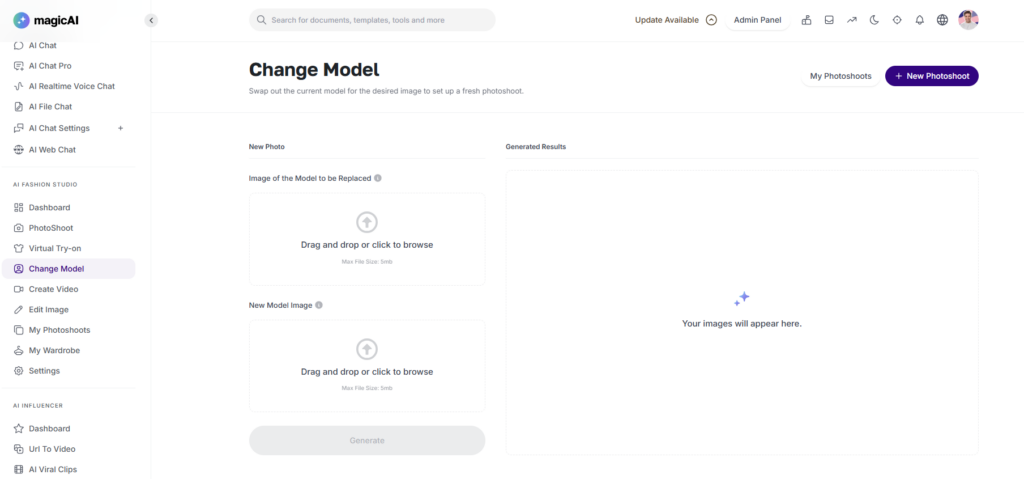Click the trending arrow icon in the header
Image resolution: width=1024 pixels, height=479 pixels.
(x=852, y=20)
